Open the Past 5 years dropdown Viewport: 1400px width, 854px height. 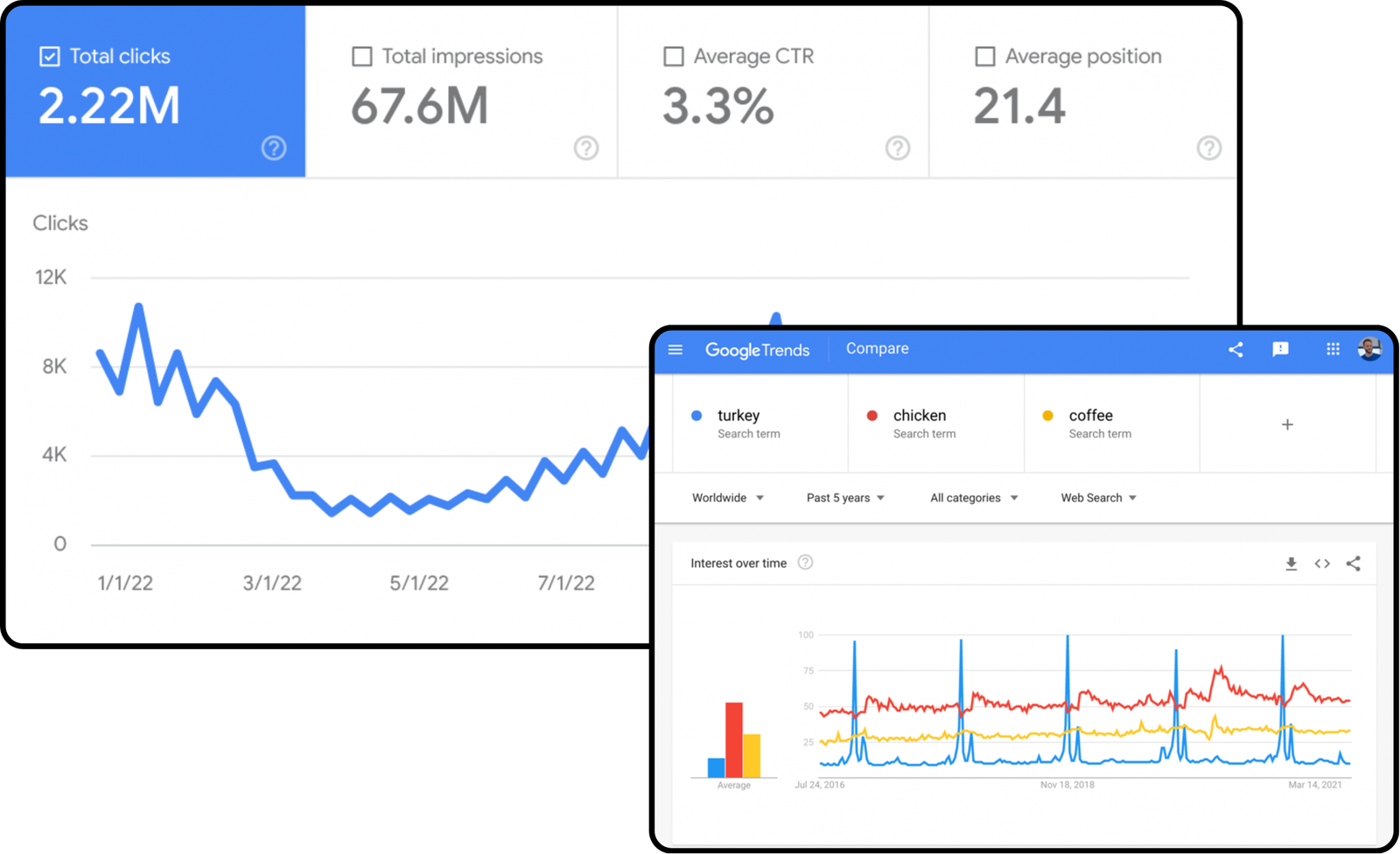[844, 498]
